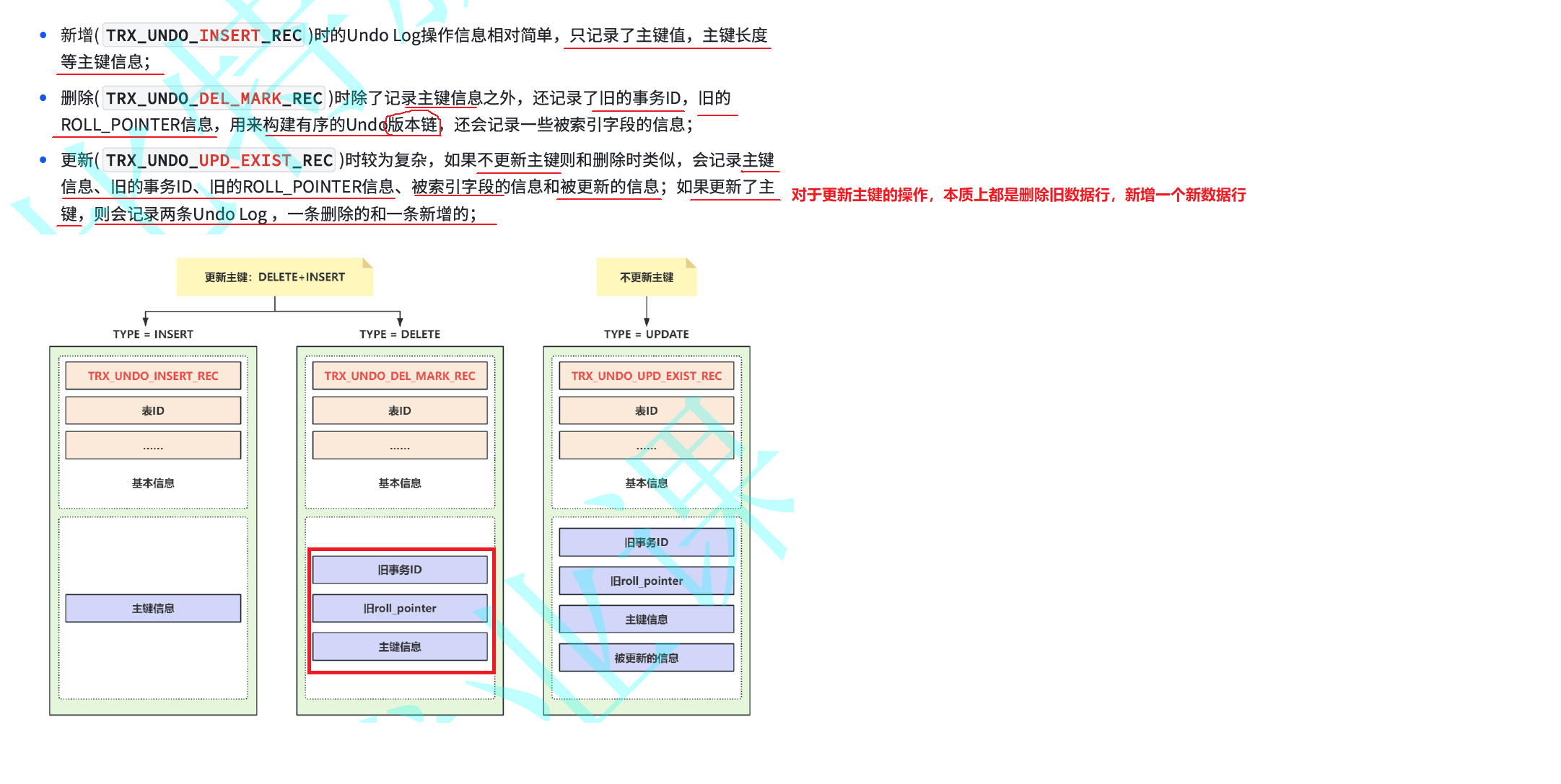Click the TRX_UNDO_UPD_EXIST_REC inline code label
Viewport: 1561px width, 784px height.
219,160
